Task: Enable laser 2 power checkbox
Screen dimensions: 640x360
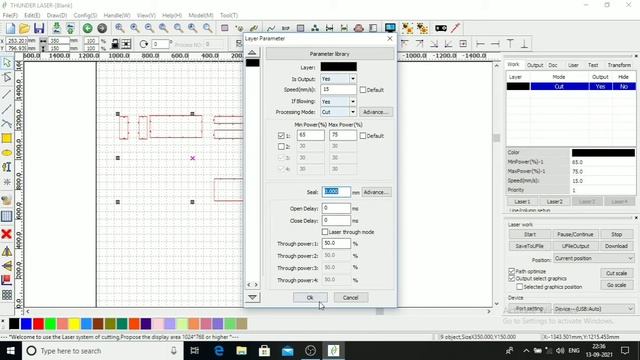Action: pos(281,146)
